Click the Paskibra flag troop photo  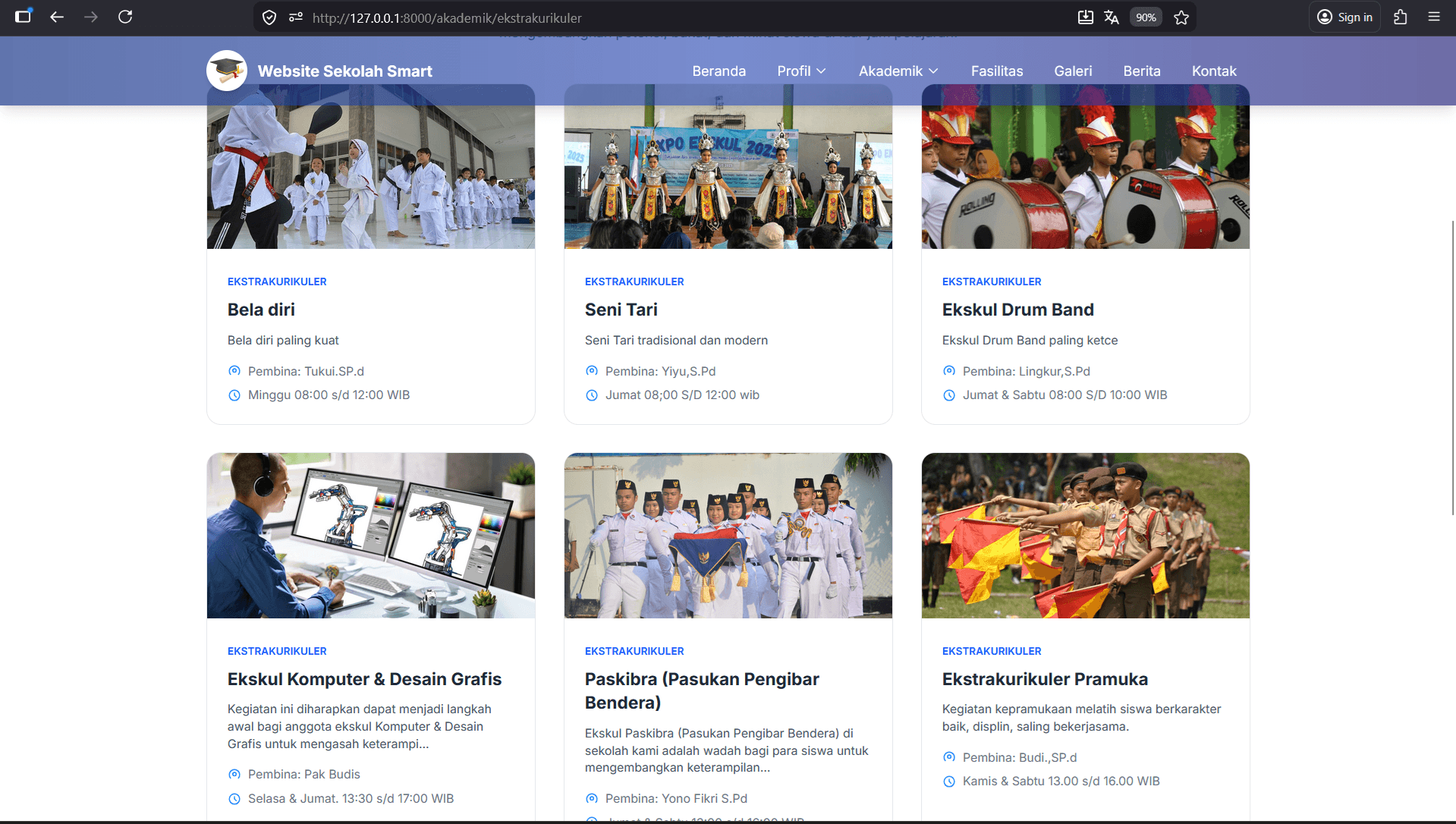tap(728, 536)
